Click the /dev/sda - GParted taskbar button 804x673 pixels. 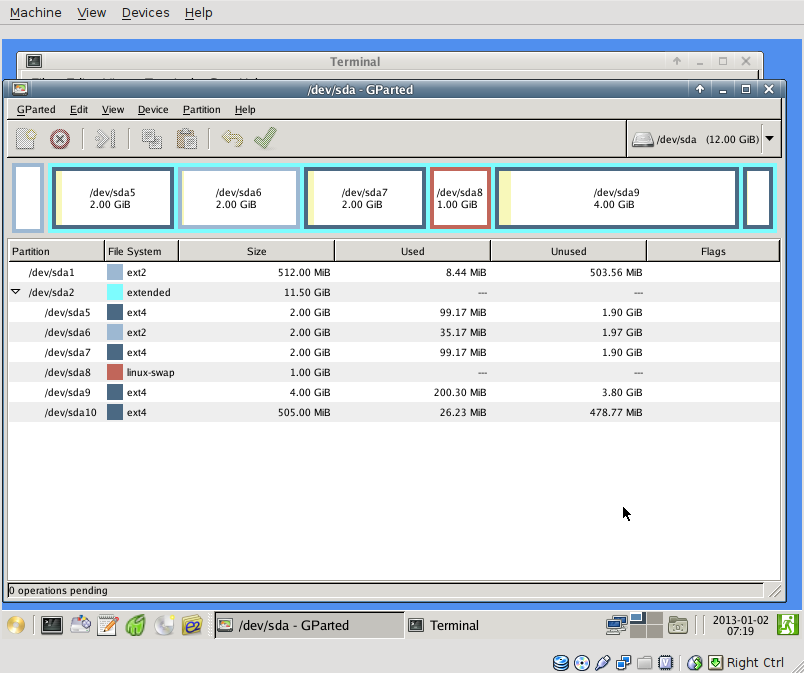[x=309, y=625]
